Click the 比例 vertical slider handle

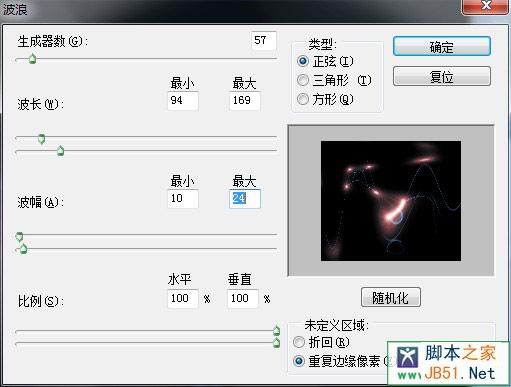click(x=276, y=342)
